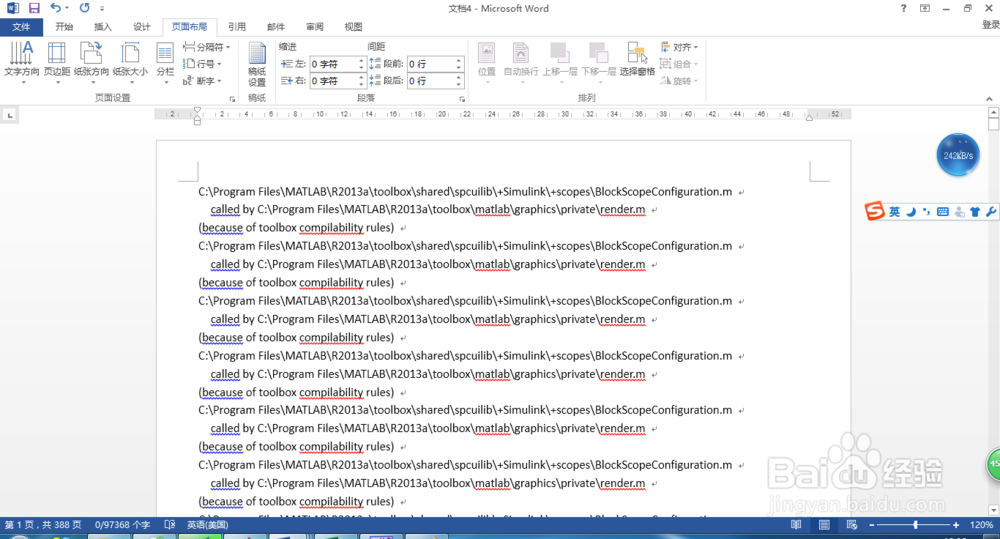Open the 分隔符 breaks dropdown
This screenshot has width=1000, height=539.
pos(207,47)
